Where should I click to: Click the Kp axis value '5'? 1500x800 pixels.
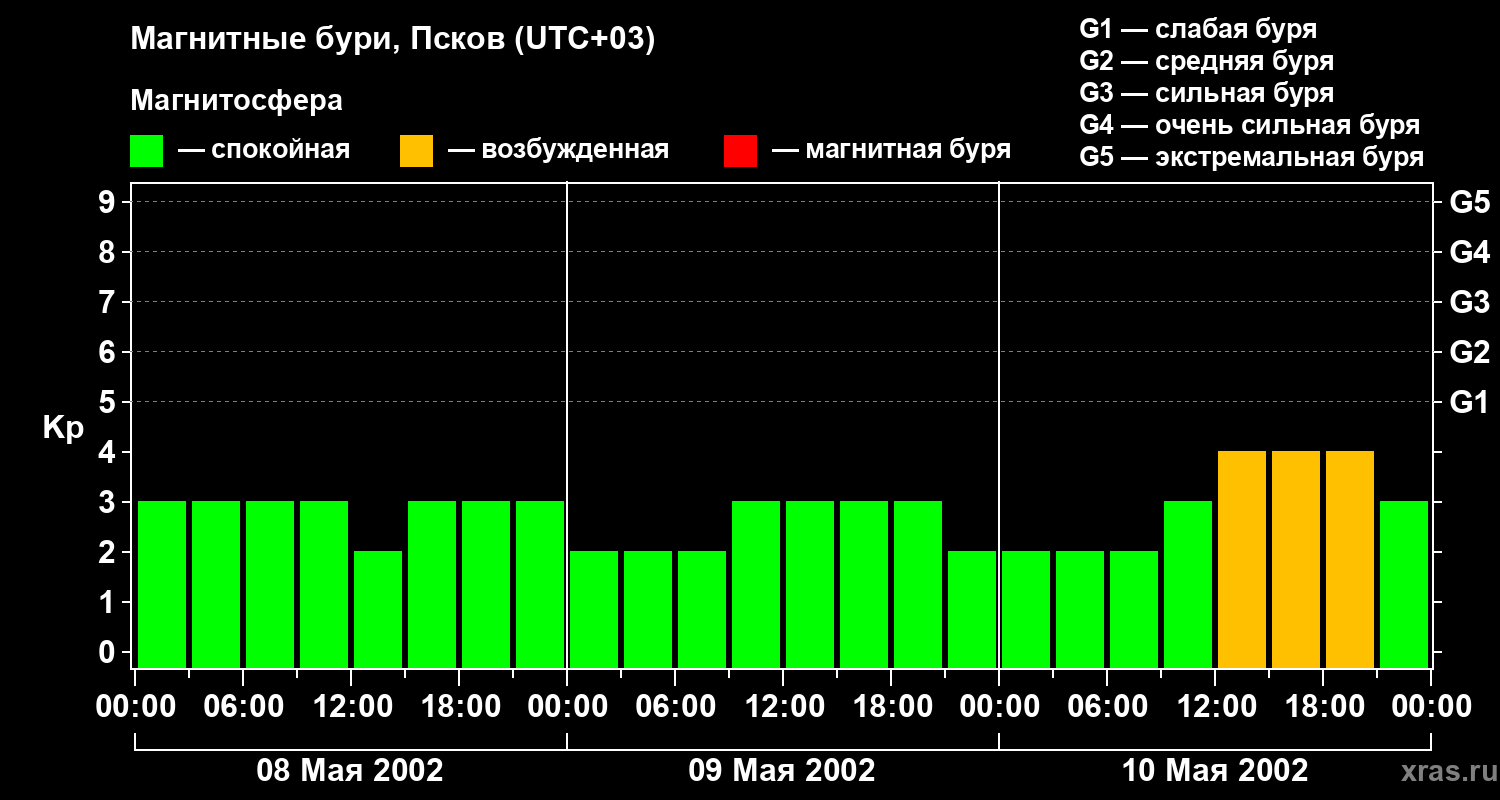(109, 402)
